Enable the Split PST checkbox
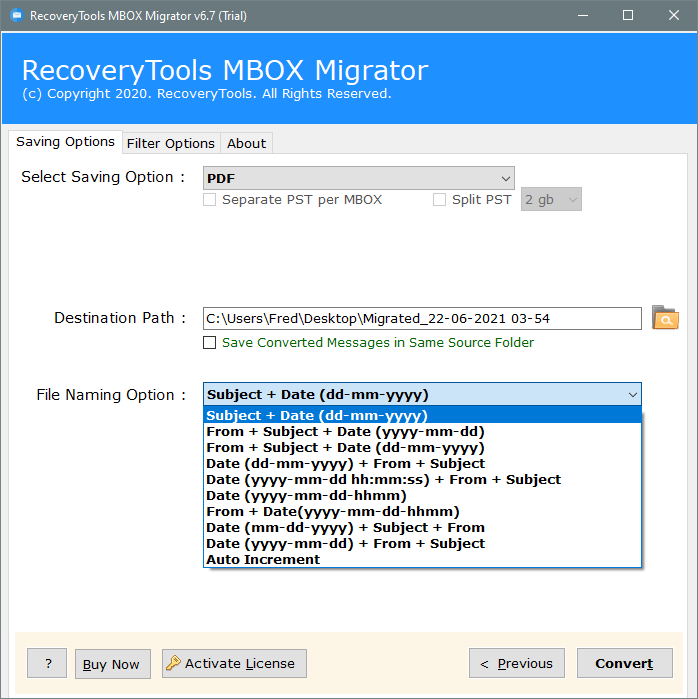698x699 pixels. click(439, 199)
